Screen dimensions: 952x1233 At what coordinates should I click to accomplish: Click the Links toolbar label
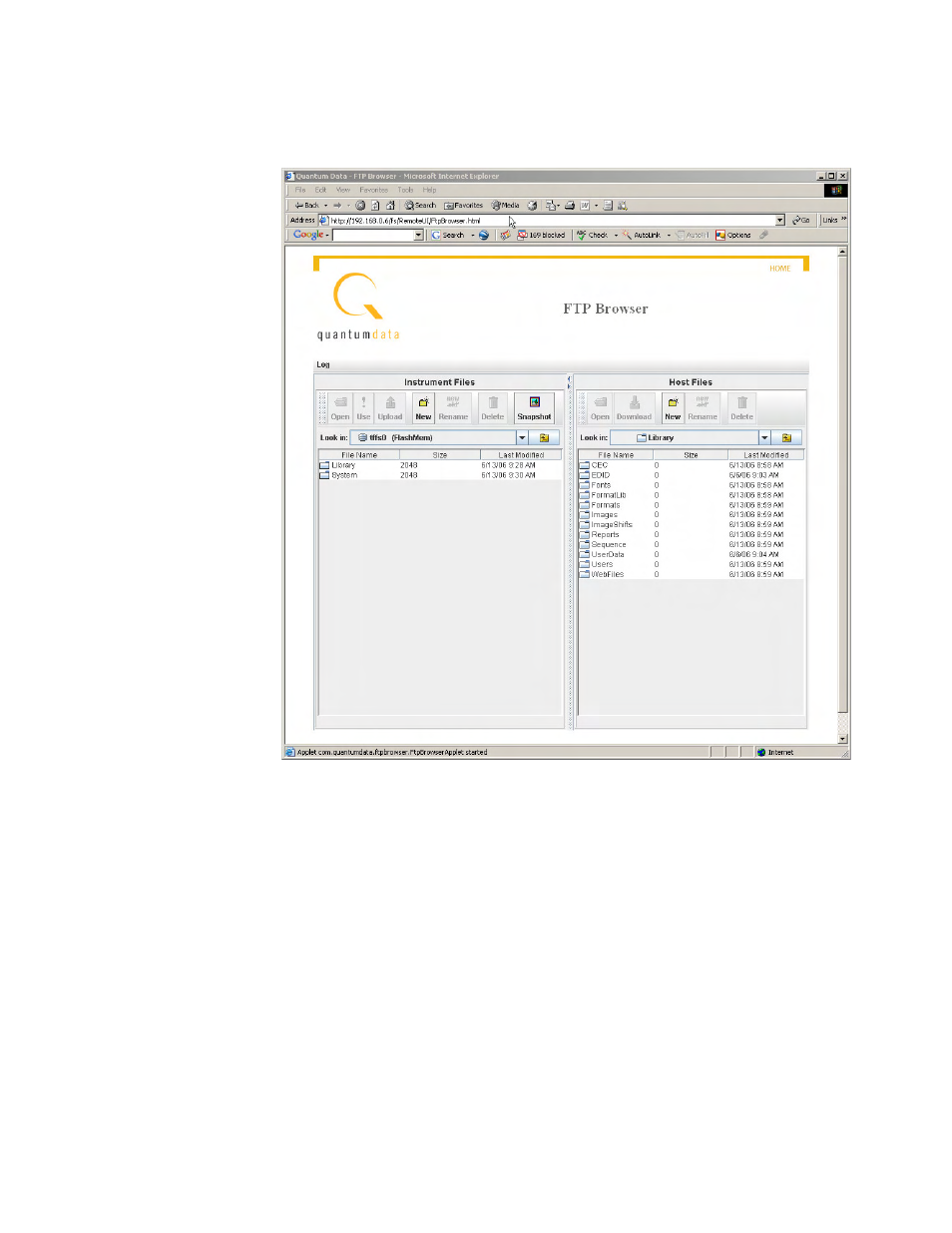click(830, 221)
